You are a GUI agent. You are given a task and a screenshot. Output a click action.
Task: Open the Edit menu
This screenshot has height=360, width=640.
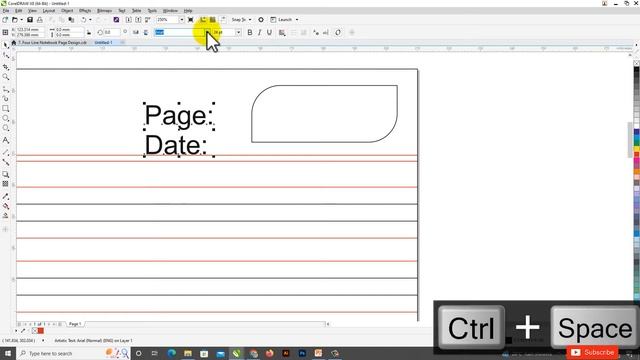[x=19, y=11]
